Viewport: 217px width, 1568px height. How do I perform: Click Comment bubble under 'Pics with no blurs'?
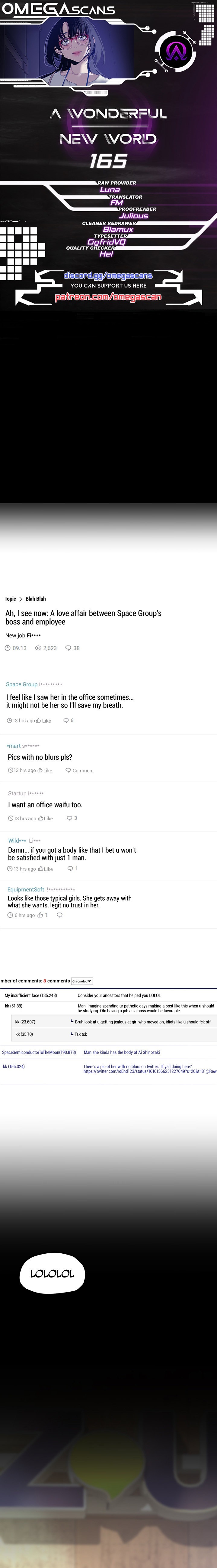coord(68,771)
